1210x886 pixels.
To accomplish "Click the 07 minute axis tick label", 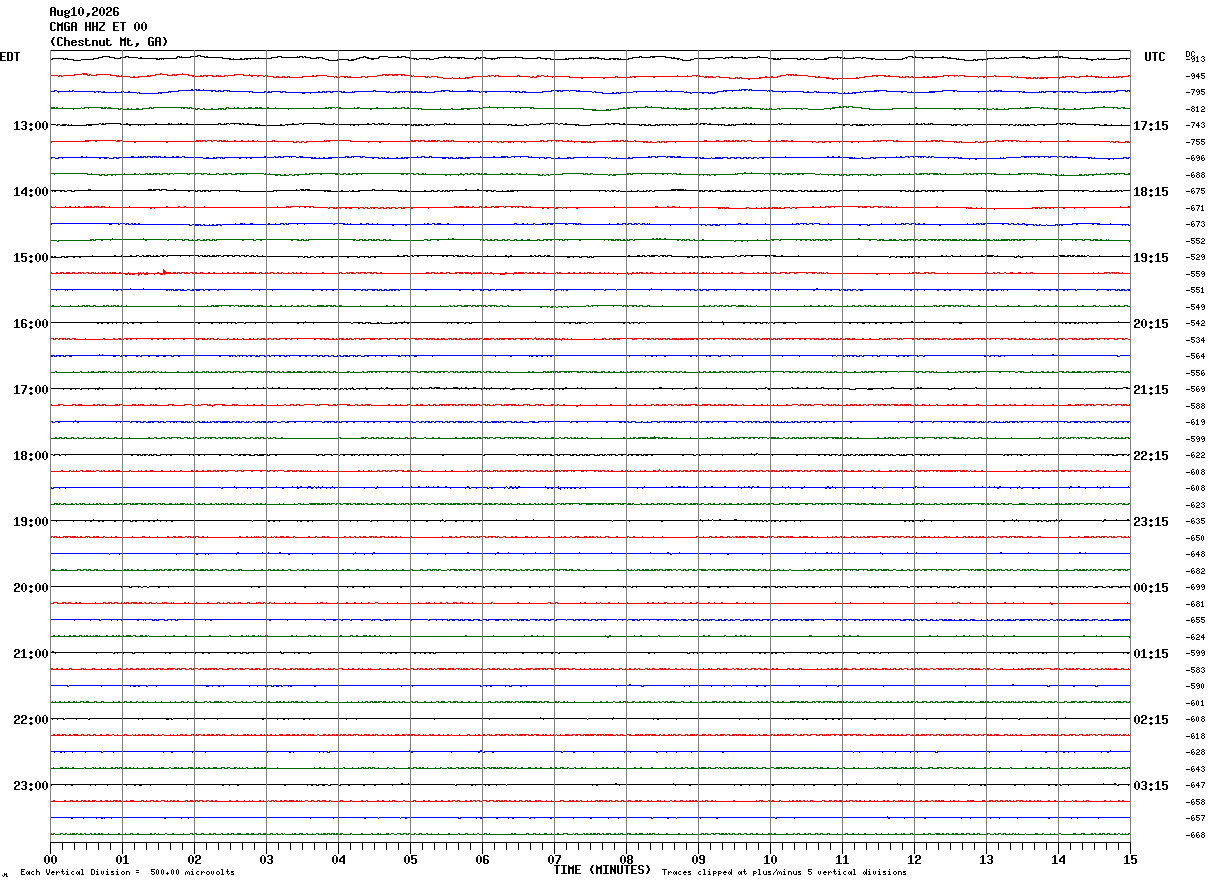I will tap(554, 859).
